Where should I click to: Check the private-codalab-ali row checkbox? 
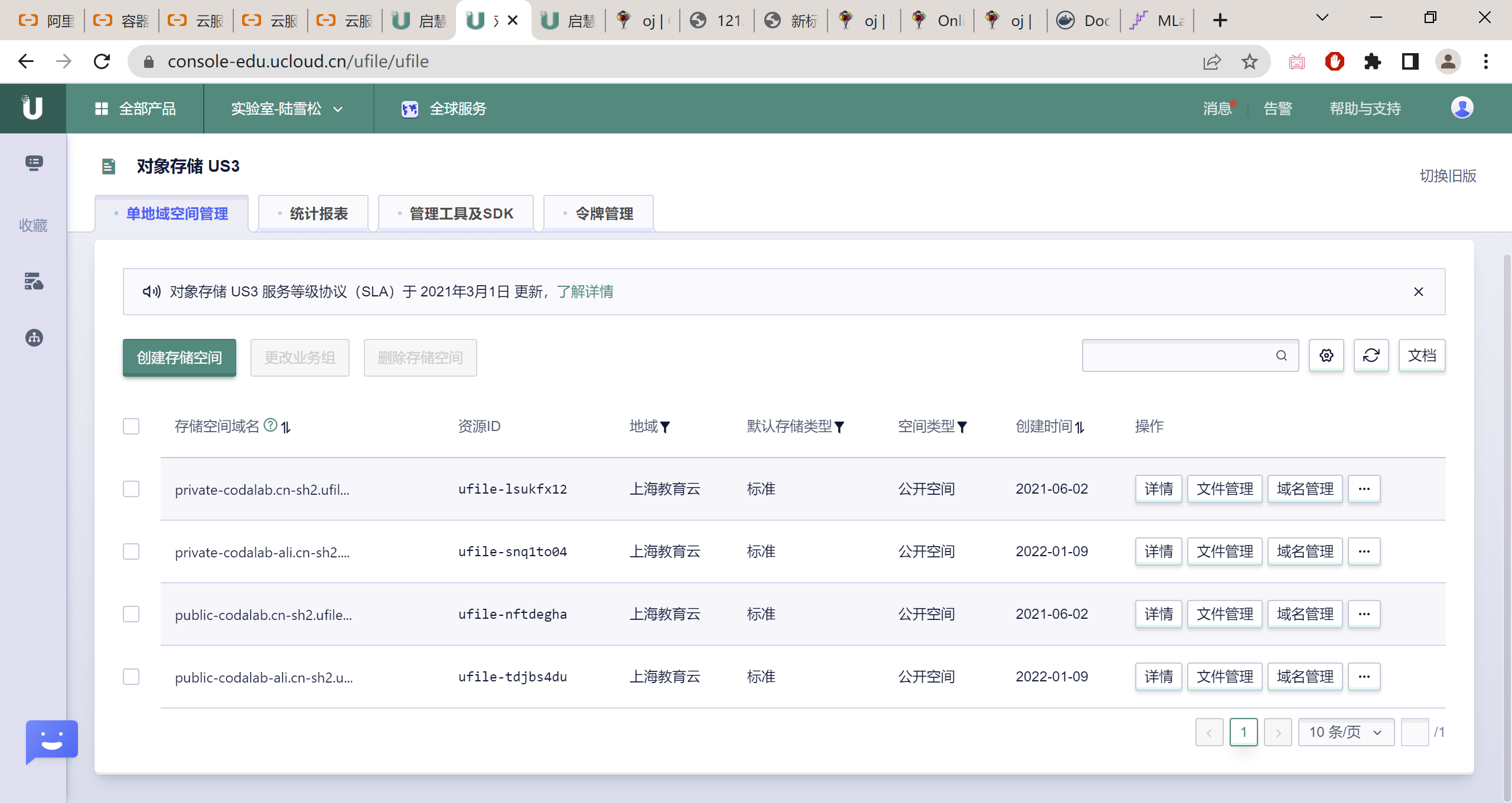(131, 551)
